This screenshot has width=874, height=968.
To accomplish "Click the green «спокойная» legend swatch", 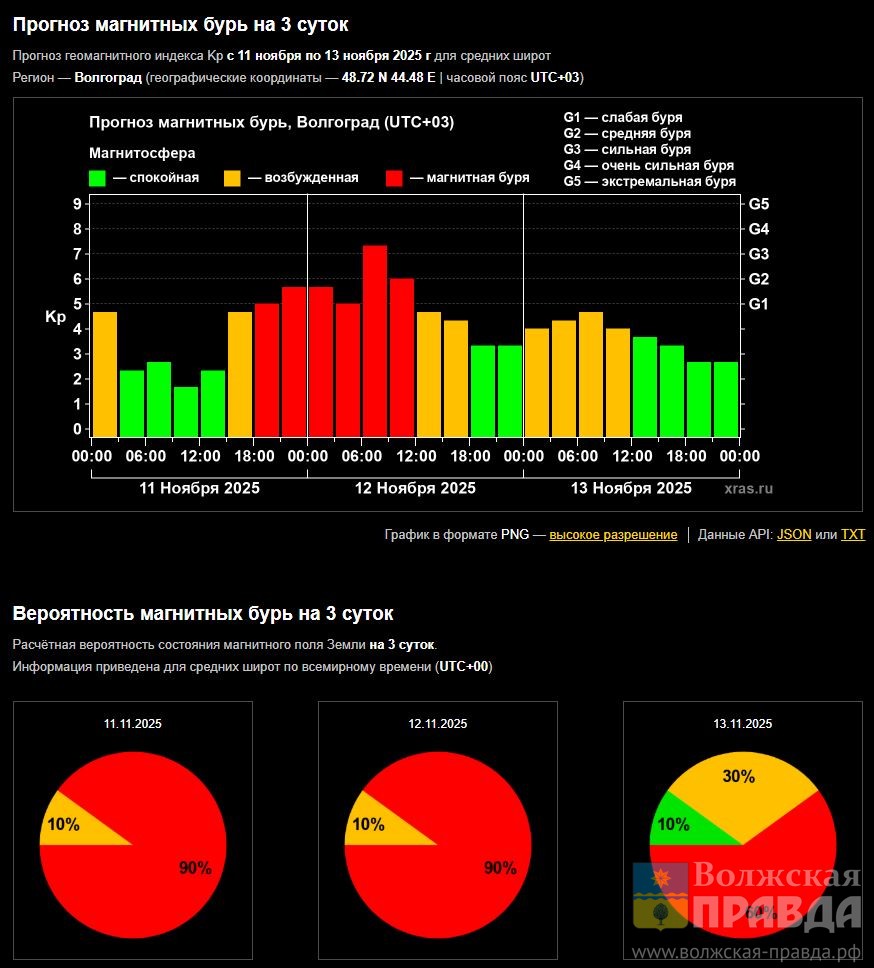I will pos(97,178).
